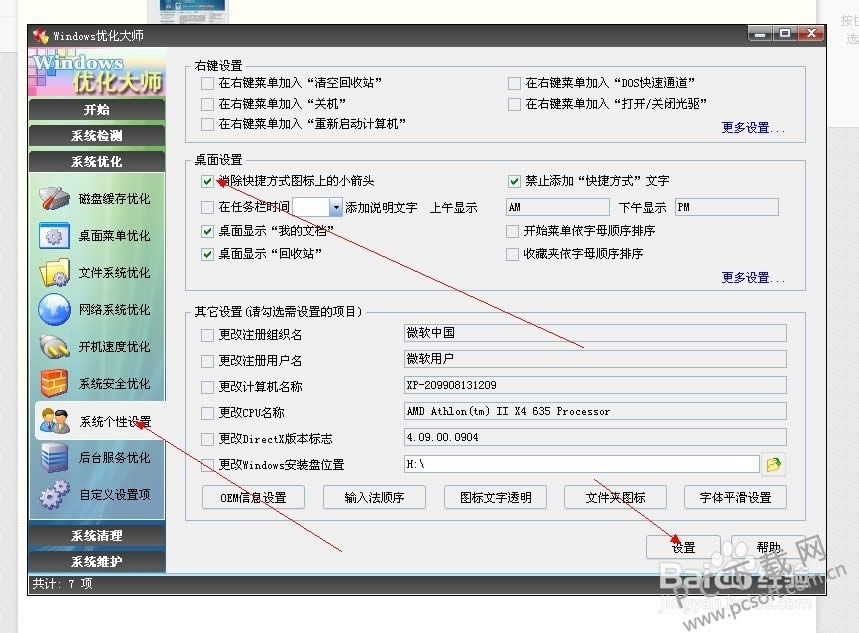Select the 桌面菜单优化 desktop menu icon
This screenshot has width=859, height=633.
point(54,236)
